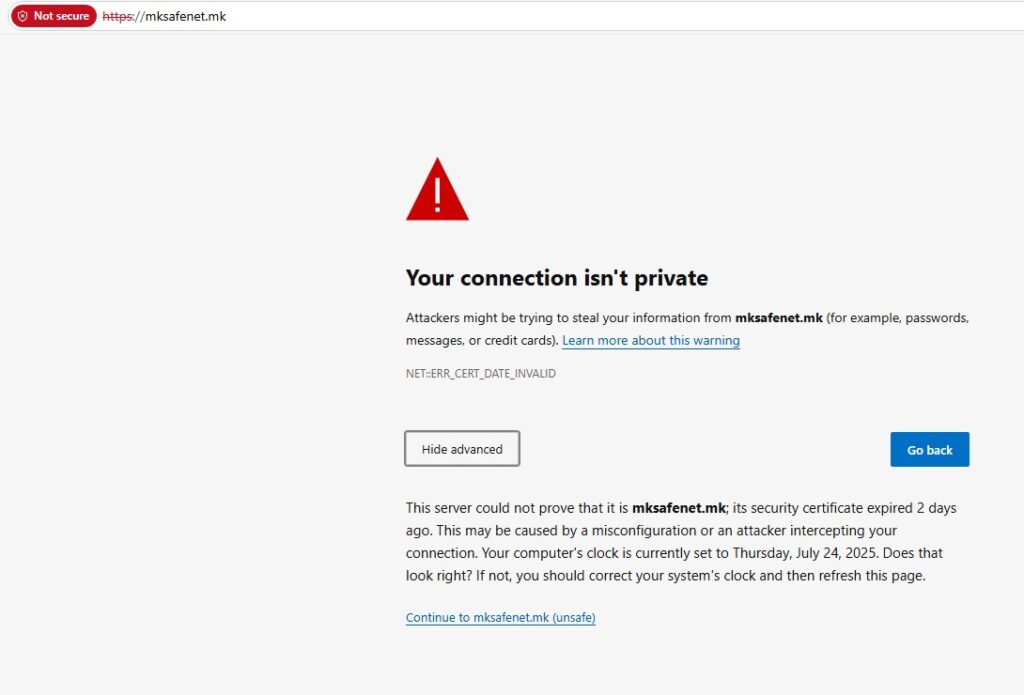Screen dimensions: 1024x695
Task: Click the red Not secure badge
Action: pyautogui.click(x=54, y=16)
